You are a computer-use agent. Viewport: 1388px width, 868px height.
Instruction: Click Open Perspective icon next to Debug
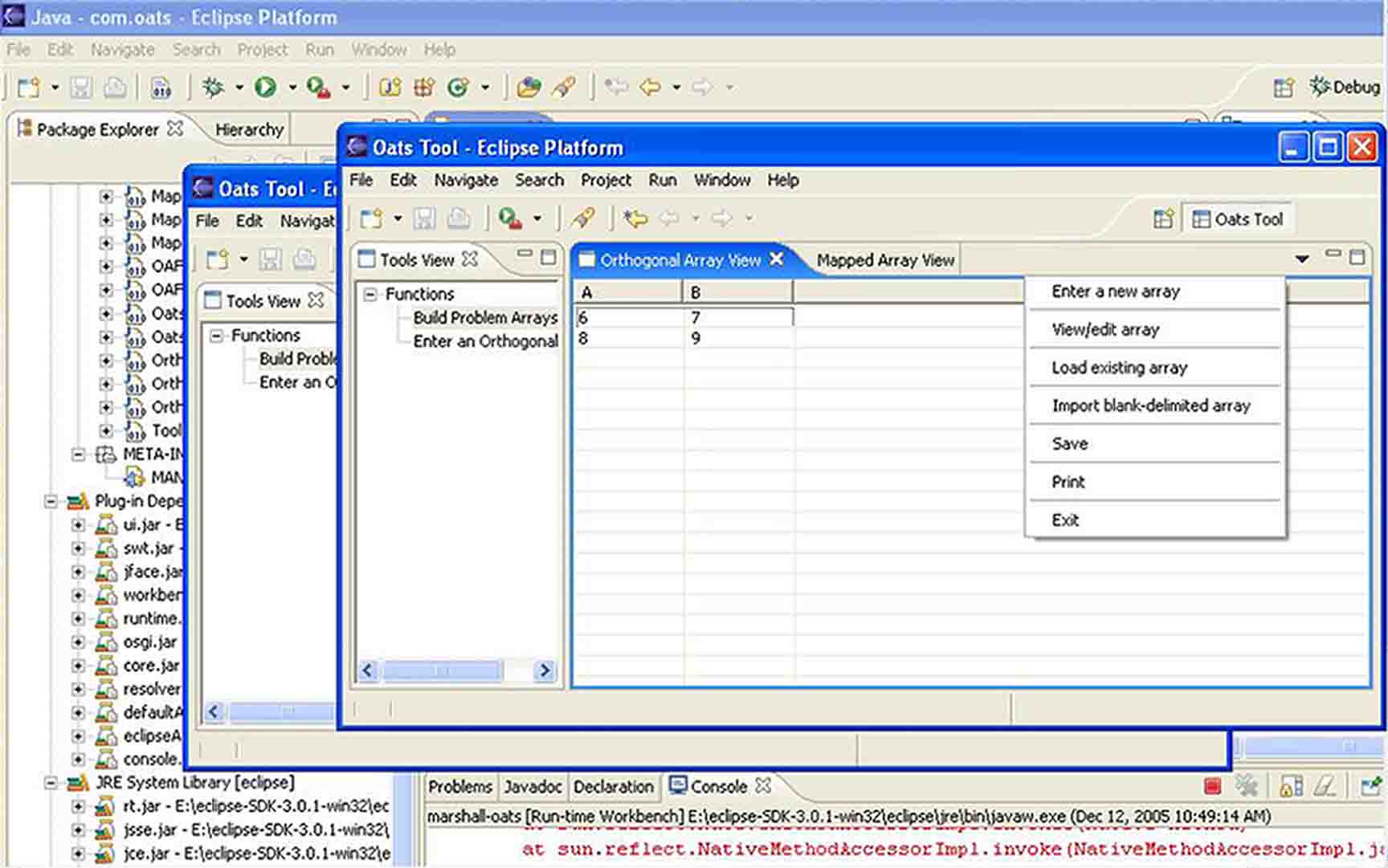(1284, 88)
